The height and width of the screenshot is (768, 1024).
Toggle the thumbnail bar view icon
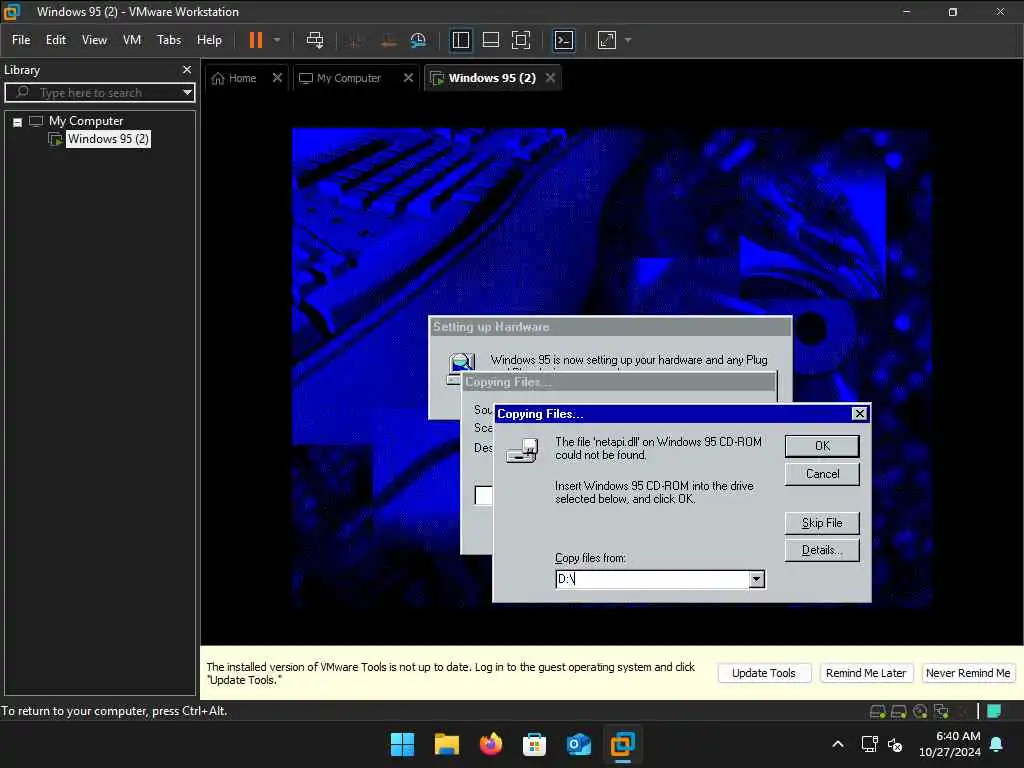[490, 40]
